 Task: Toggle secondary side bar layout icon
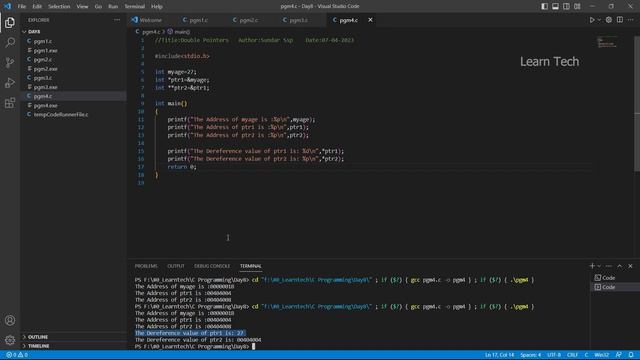566,6
